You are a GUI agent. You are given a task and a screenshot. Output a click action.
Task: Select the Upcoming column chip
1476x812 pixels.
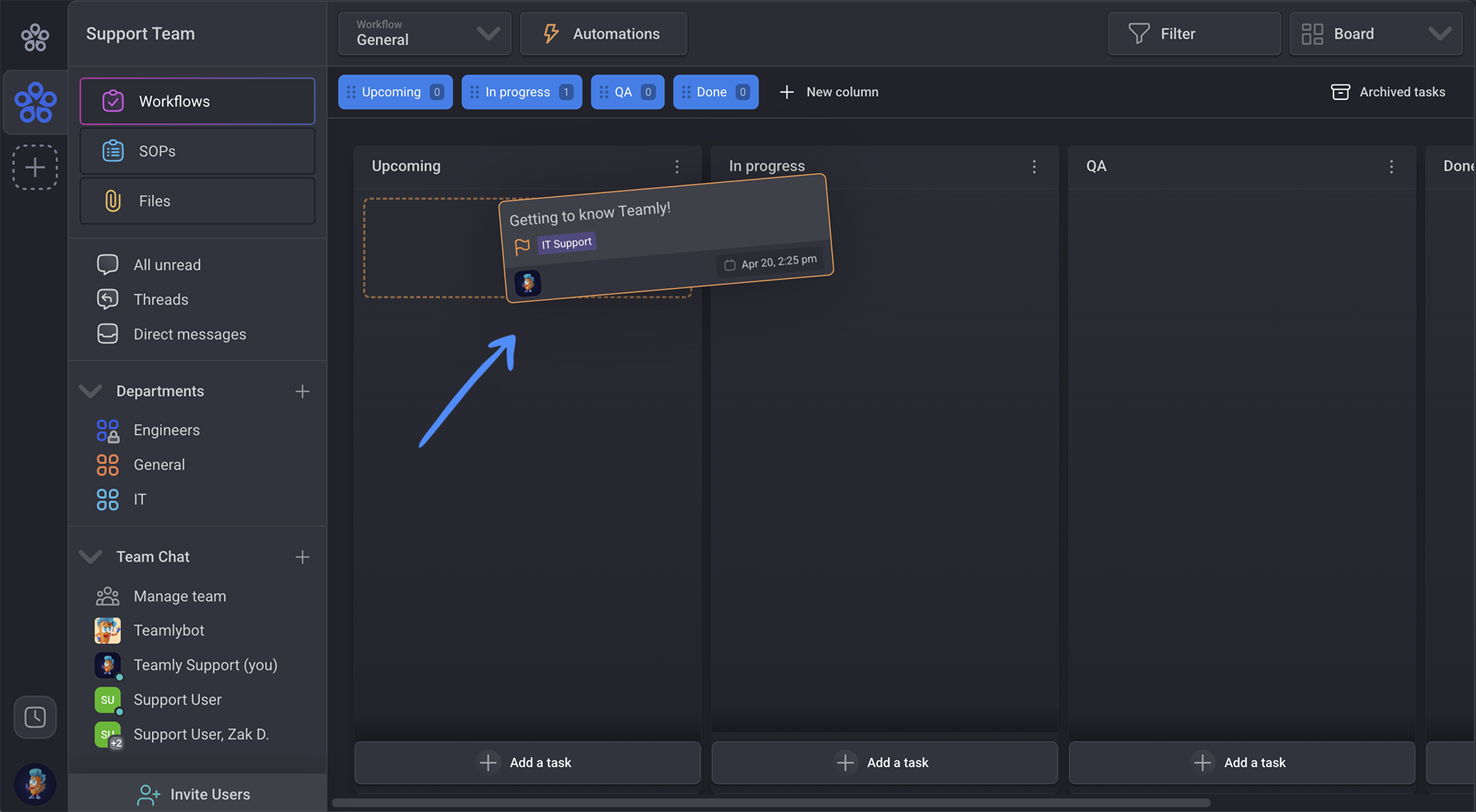point(395,92)
